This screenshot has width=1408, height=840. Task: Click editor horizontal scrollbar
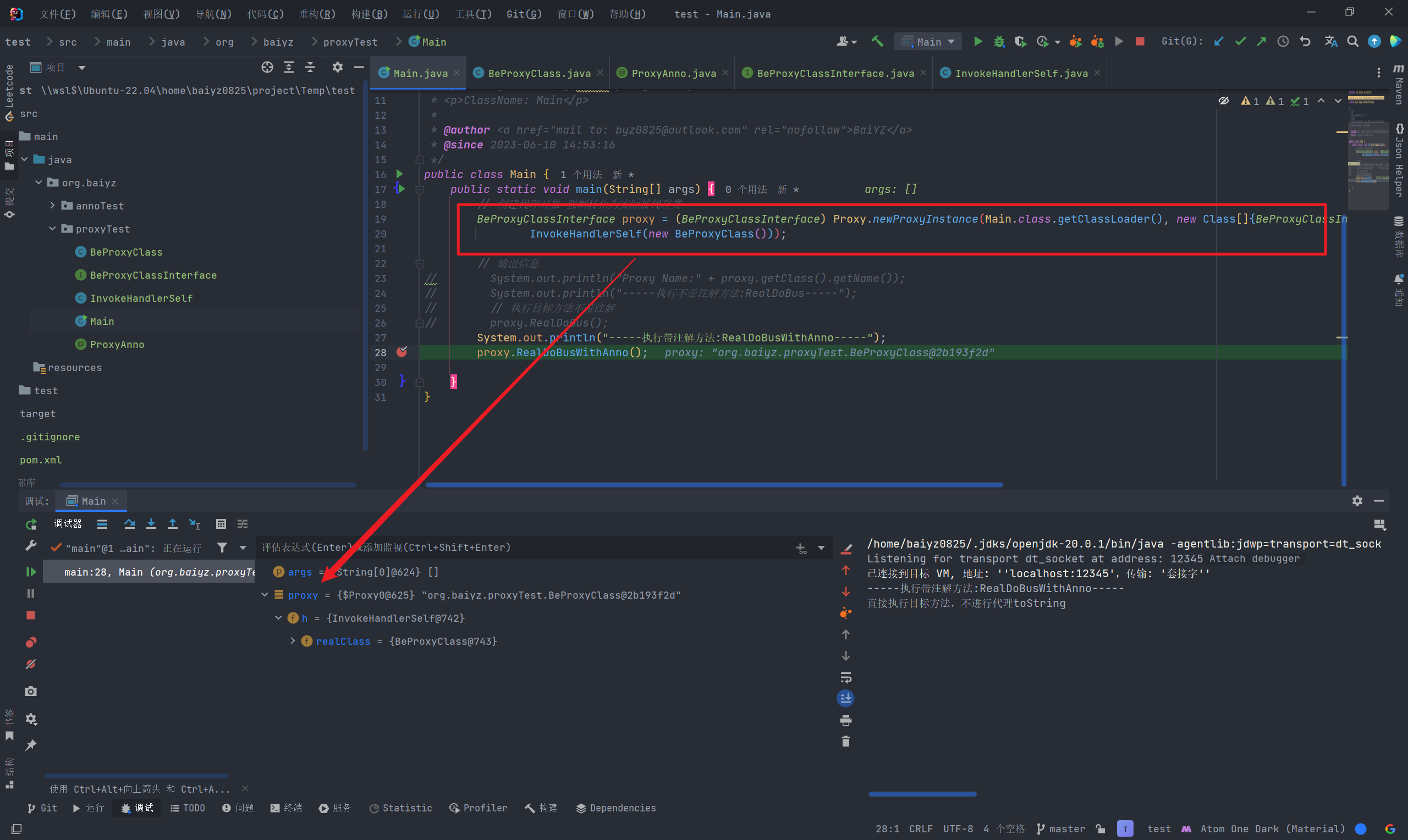(714, 484)
